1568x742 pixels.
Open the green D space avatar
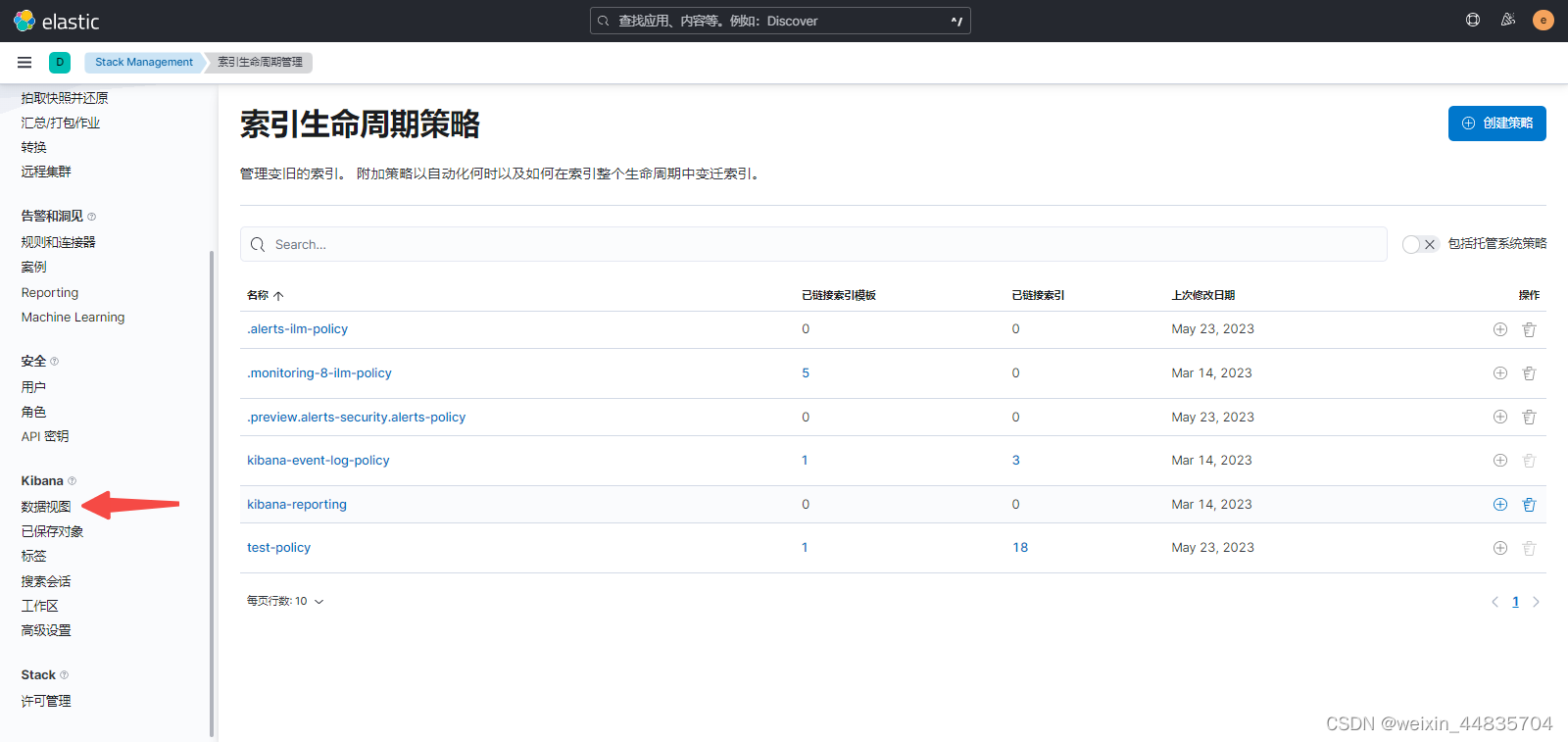coord(60,62)
